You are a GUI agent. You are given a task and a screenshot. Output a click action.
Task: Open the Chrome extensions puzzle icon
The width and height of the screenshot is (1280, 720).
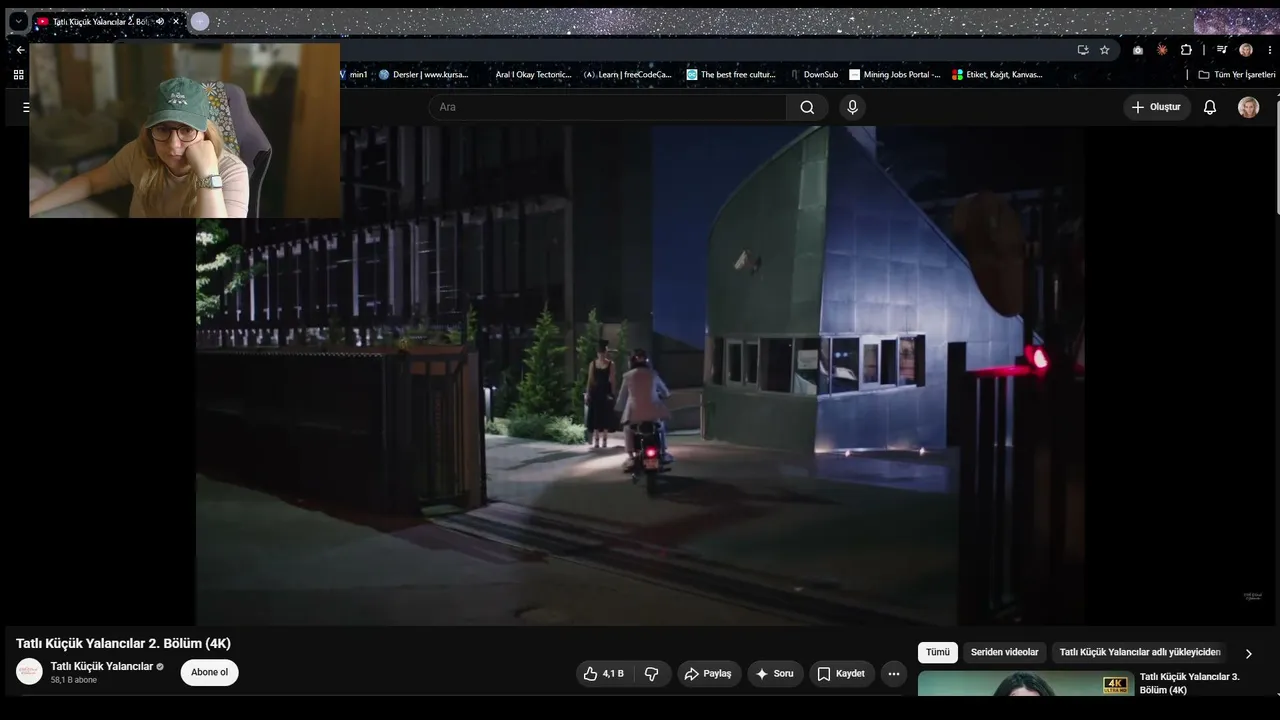pyautogui.click(x=1186, y=50)
